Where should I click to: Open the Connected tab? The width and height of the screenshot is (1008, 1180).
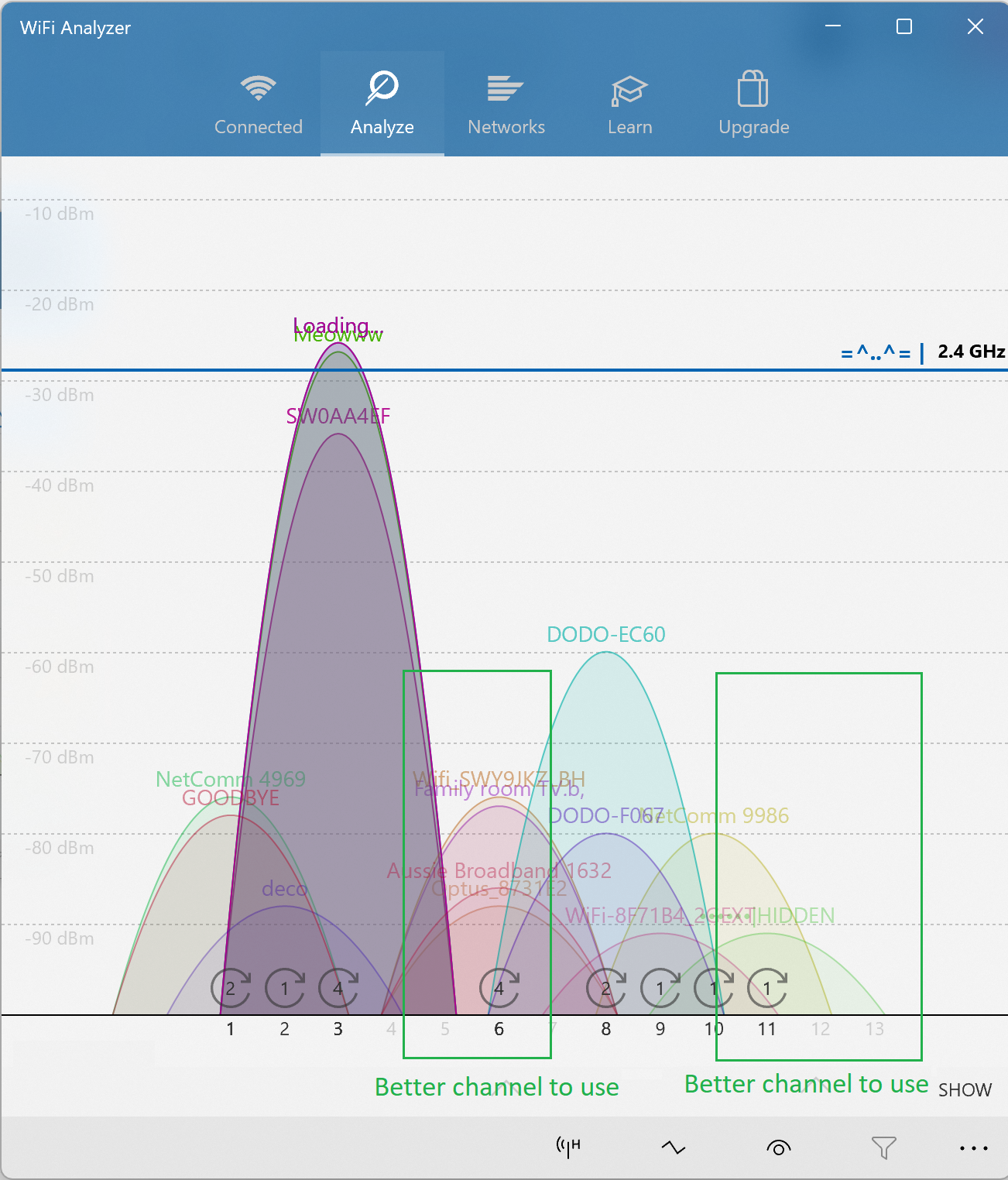tap(259, 105)
